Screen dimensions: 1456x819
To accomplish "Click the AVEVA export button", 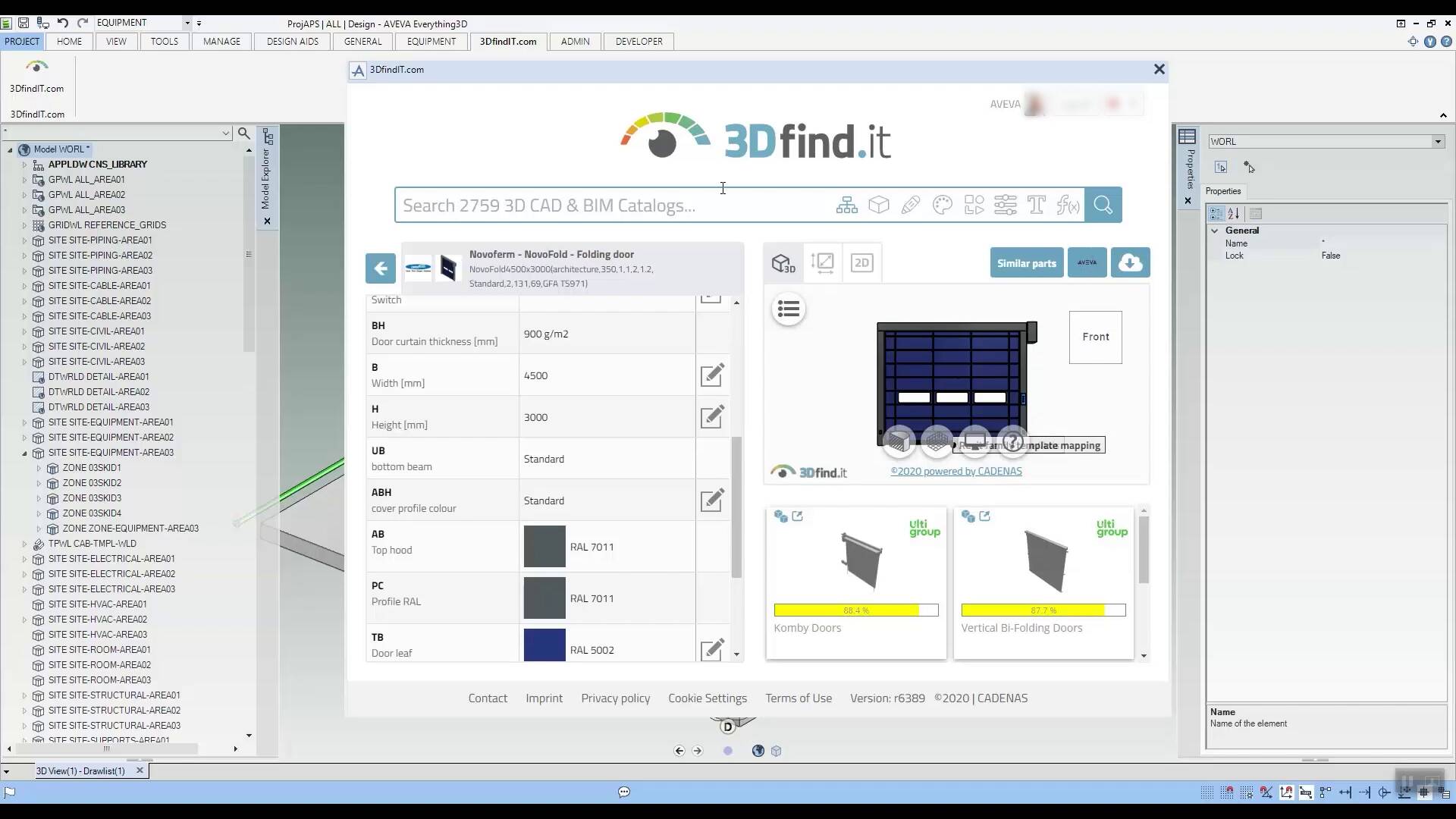I will point(1087,263).
